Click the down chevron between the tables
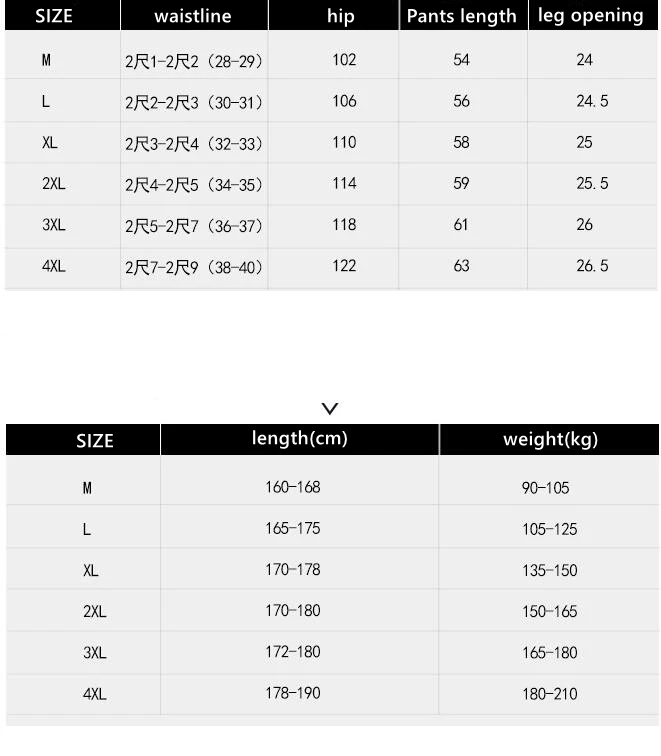The image size is (661, 756). pyautogui.click(x=330, y=408)
